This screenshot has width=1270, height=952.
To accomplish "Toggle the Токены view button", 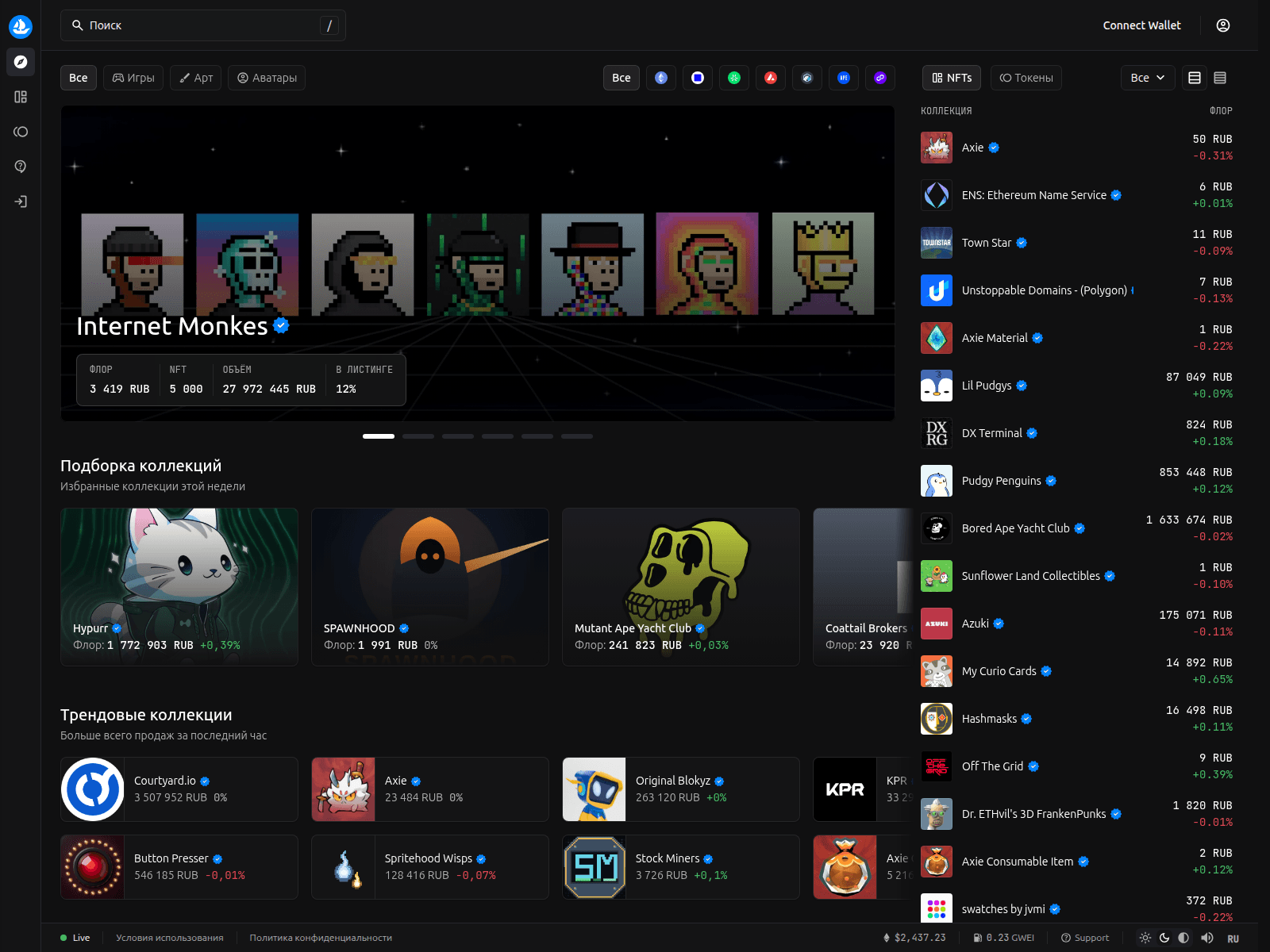I will (1026, 78).
